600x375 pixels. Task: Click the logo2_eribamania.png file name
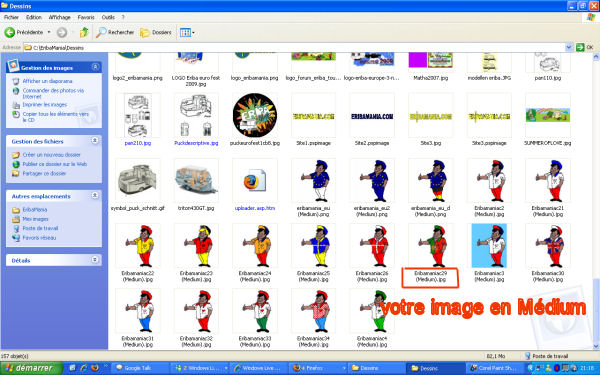point(138,78)
